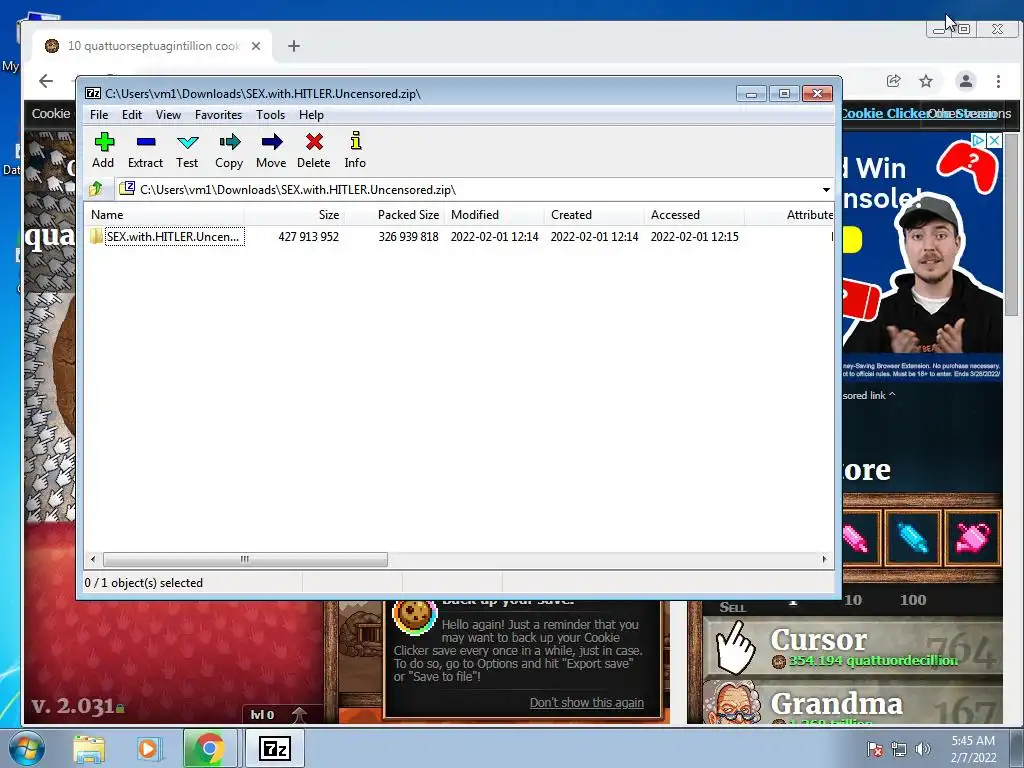Click the 7-Zip taskbar button

274,749
